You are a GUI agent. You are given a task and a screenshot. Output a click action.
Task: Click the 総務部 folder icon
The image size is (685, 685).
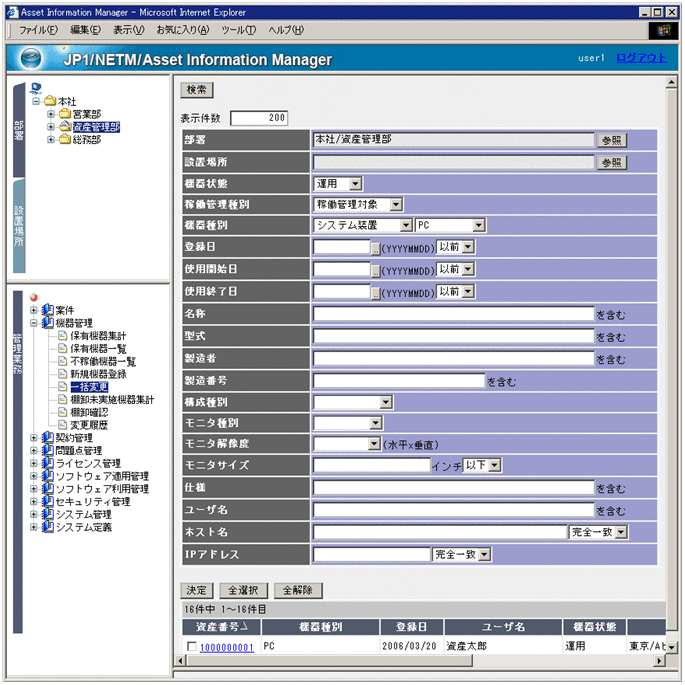[64, 140]
